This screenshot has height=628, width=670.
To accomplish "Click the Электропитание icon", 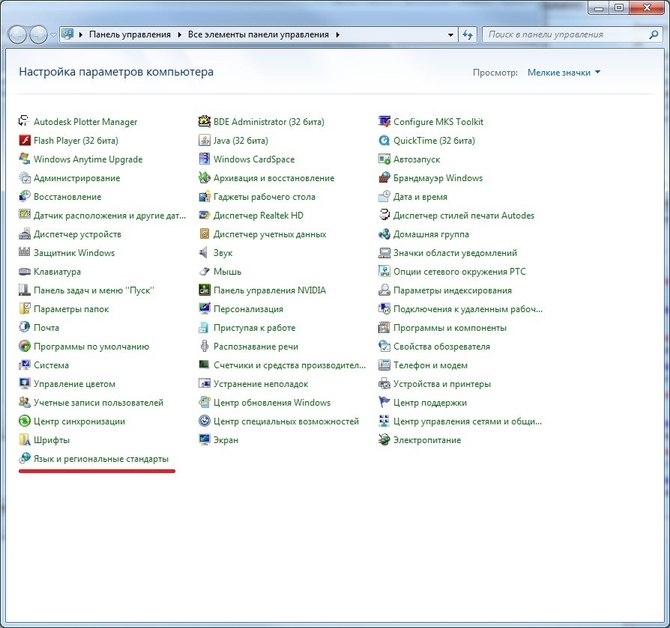I will pyautogui.click(x=385, y=440).
